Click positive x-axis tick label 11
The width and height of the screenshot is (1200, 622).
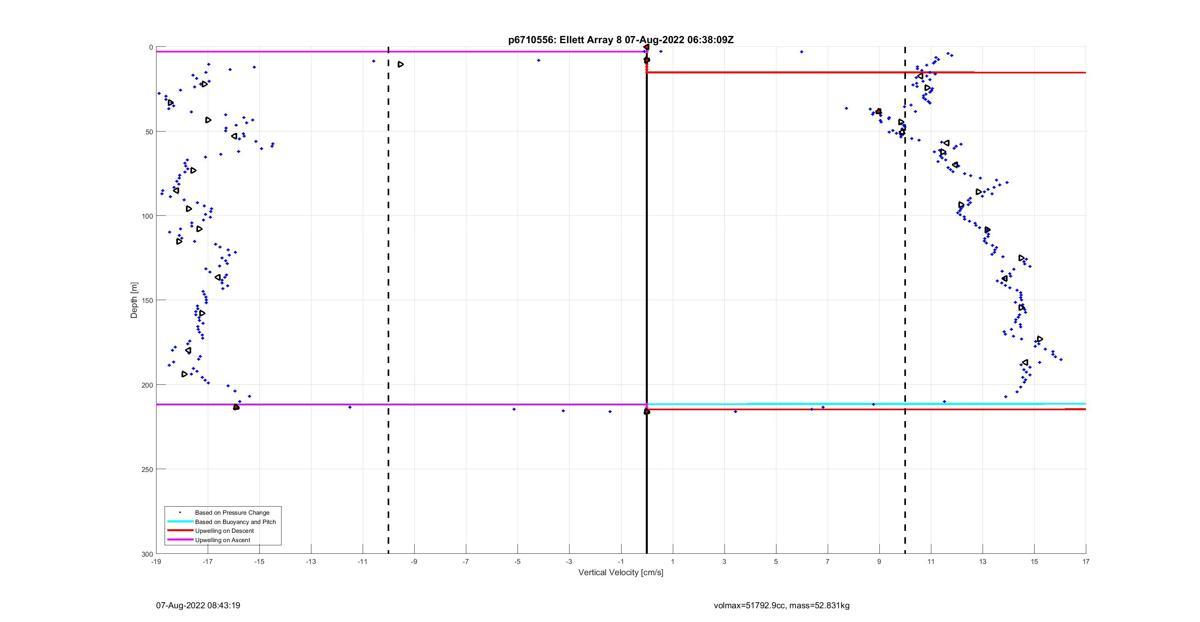931,562
